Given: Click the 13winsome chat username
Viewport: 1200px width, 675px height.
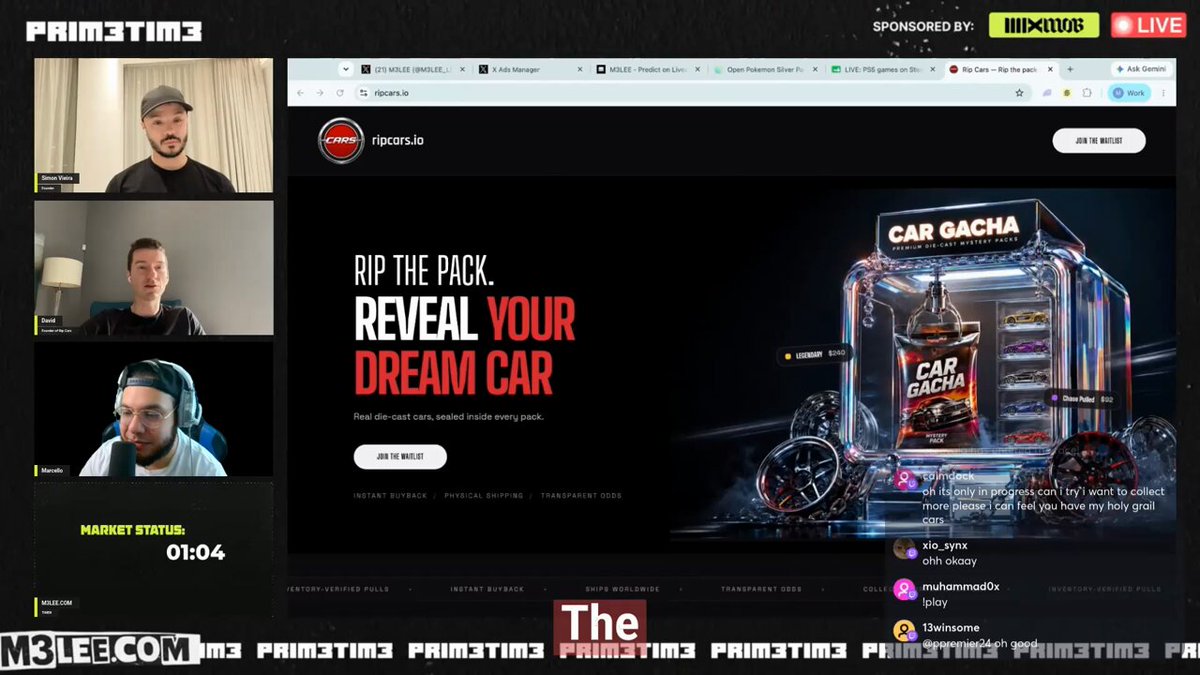Looking at the screenshot, I should [951, 627].
